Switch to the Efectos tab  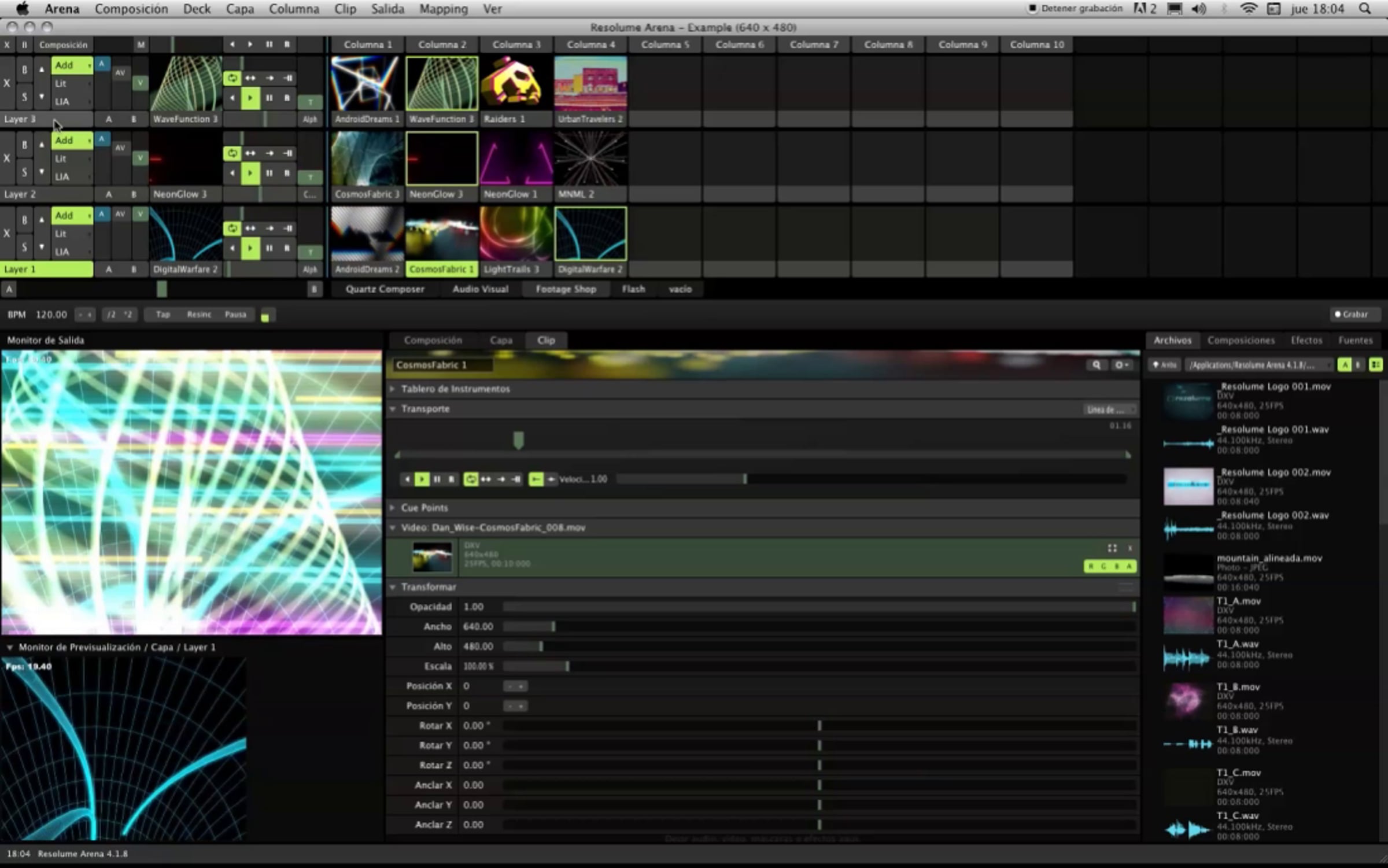[x=1306, y=340]
